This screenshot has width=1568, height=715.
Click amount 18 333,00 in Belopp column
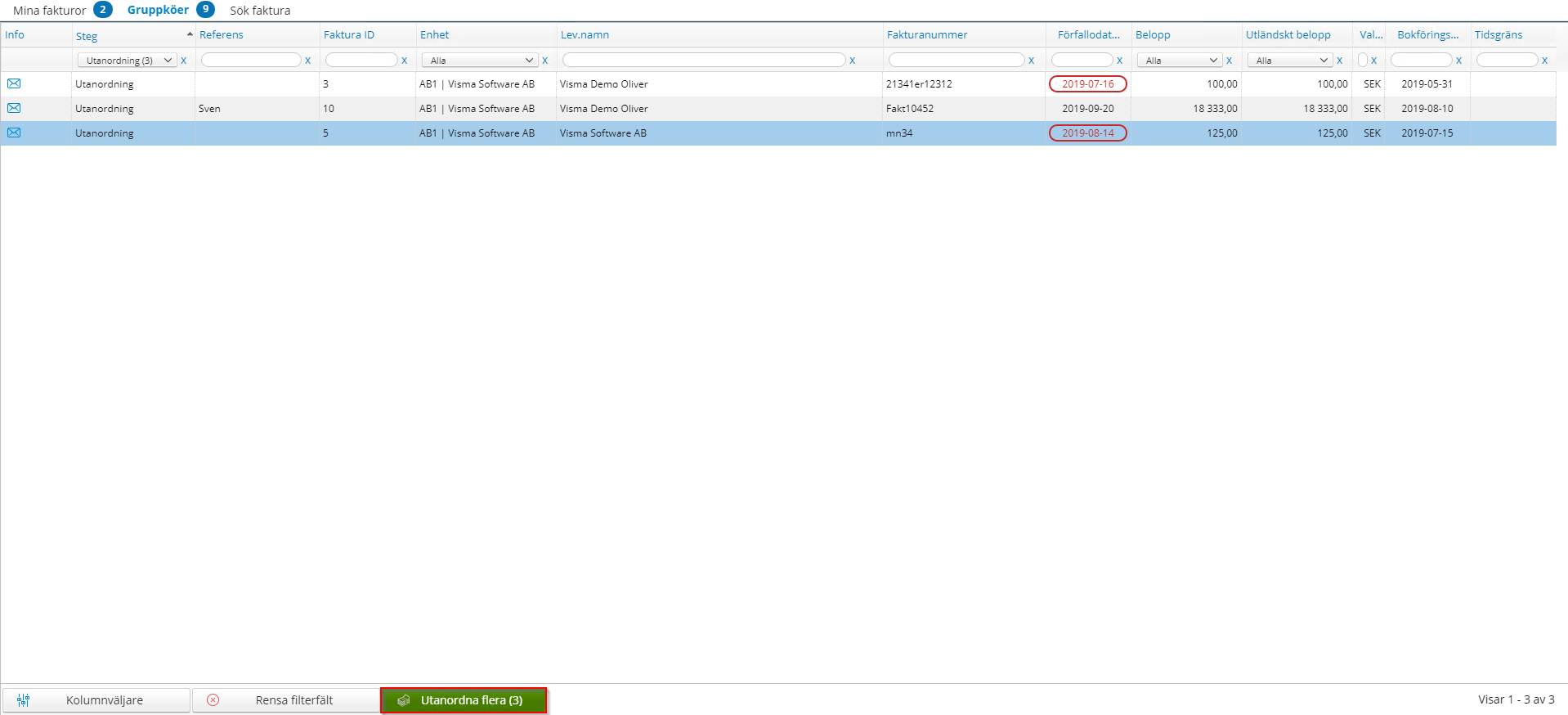(x=1215, y=109)
